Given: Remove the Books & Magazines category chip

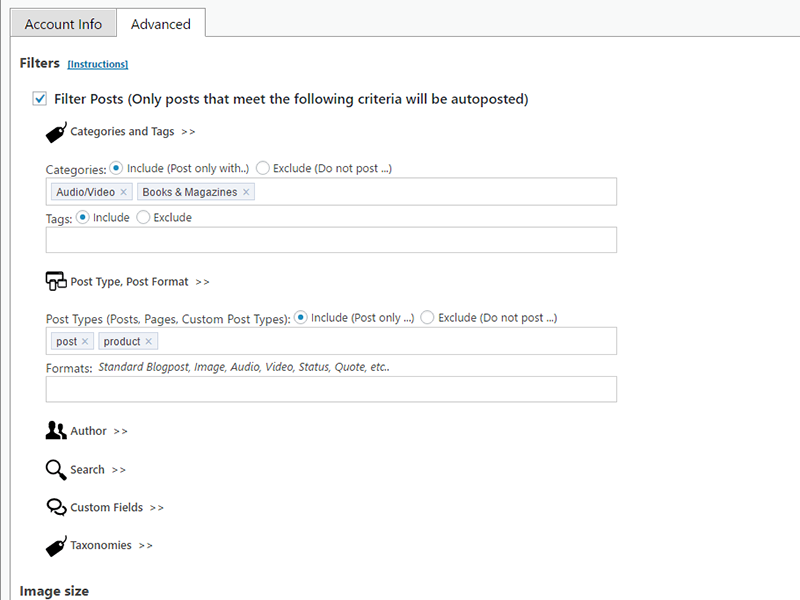Looking at the screenshot, I should (x=246, y=192).
